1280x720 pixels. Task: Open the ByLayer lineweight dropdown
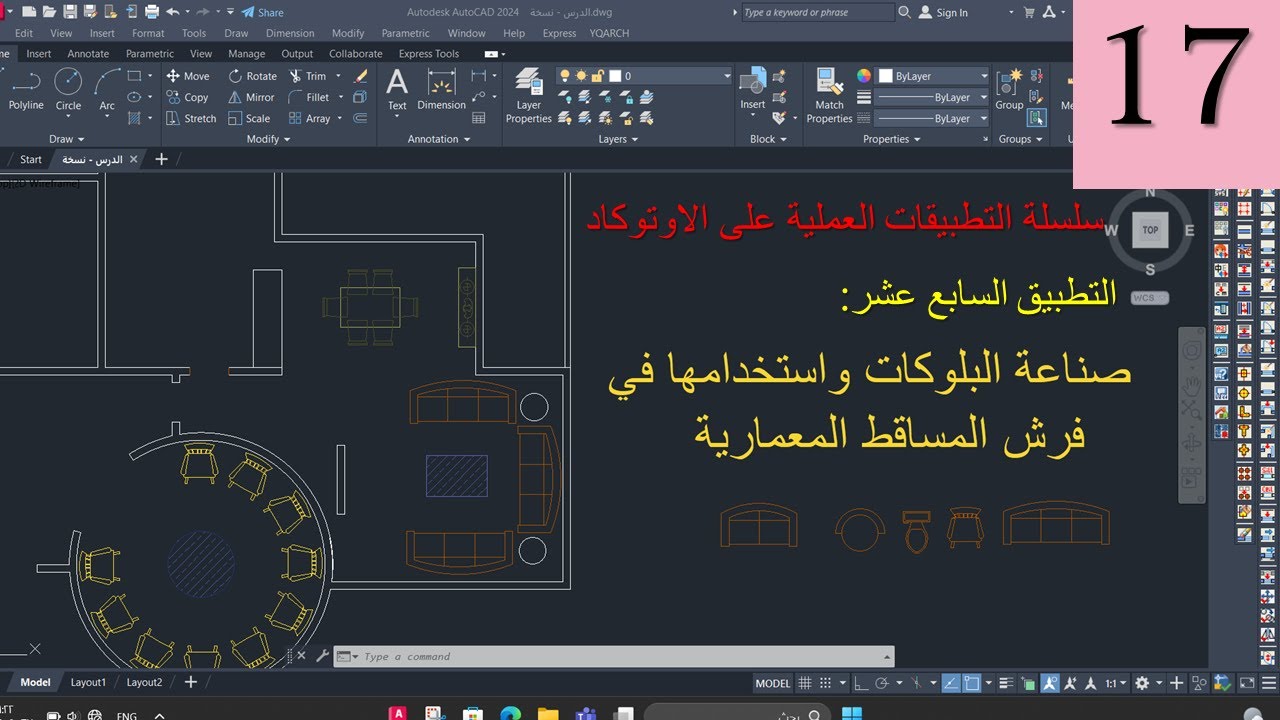(933, 97)
